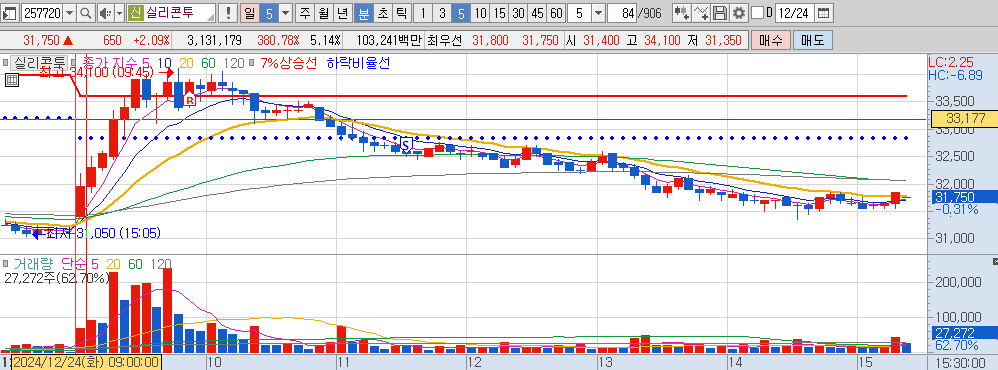998x370 pixels.
Task: Click the high price 34,100 in info bar
Action: point(663,40)
